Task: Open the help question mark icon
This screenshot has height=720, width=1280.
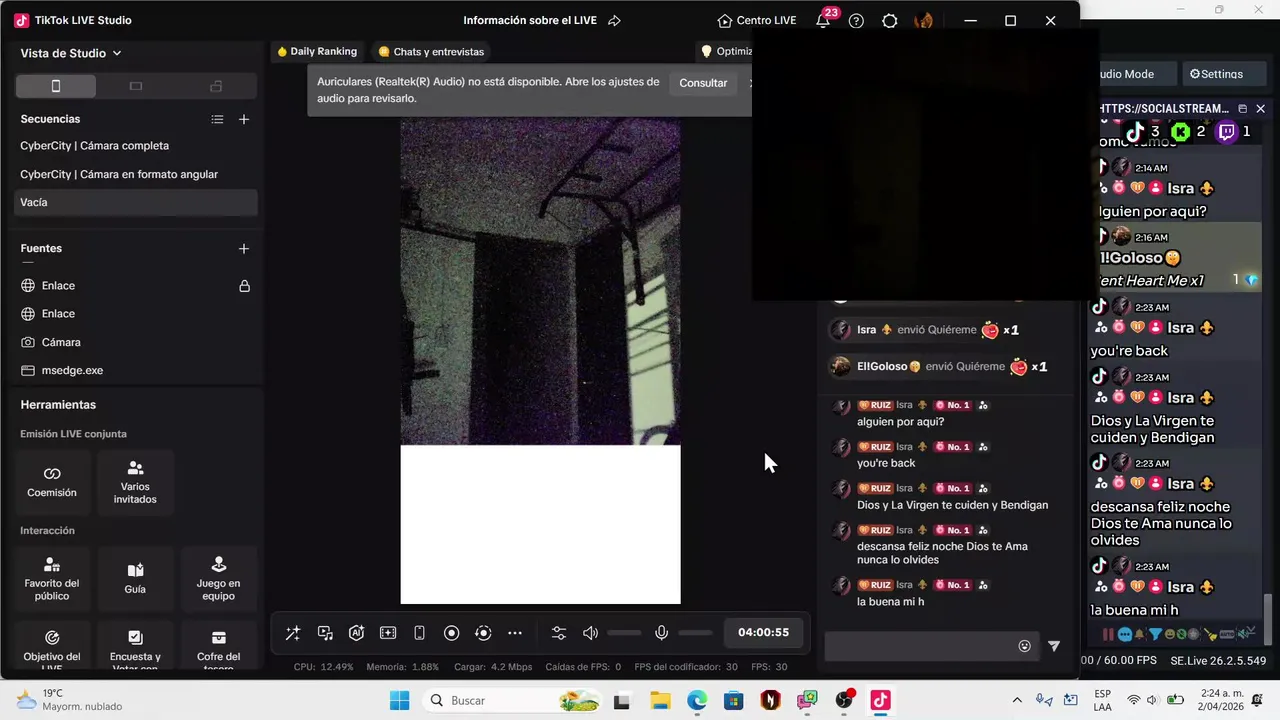Action: (x=856, y=20)
